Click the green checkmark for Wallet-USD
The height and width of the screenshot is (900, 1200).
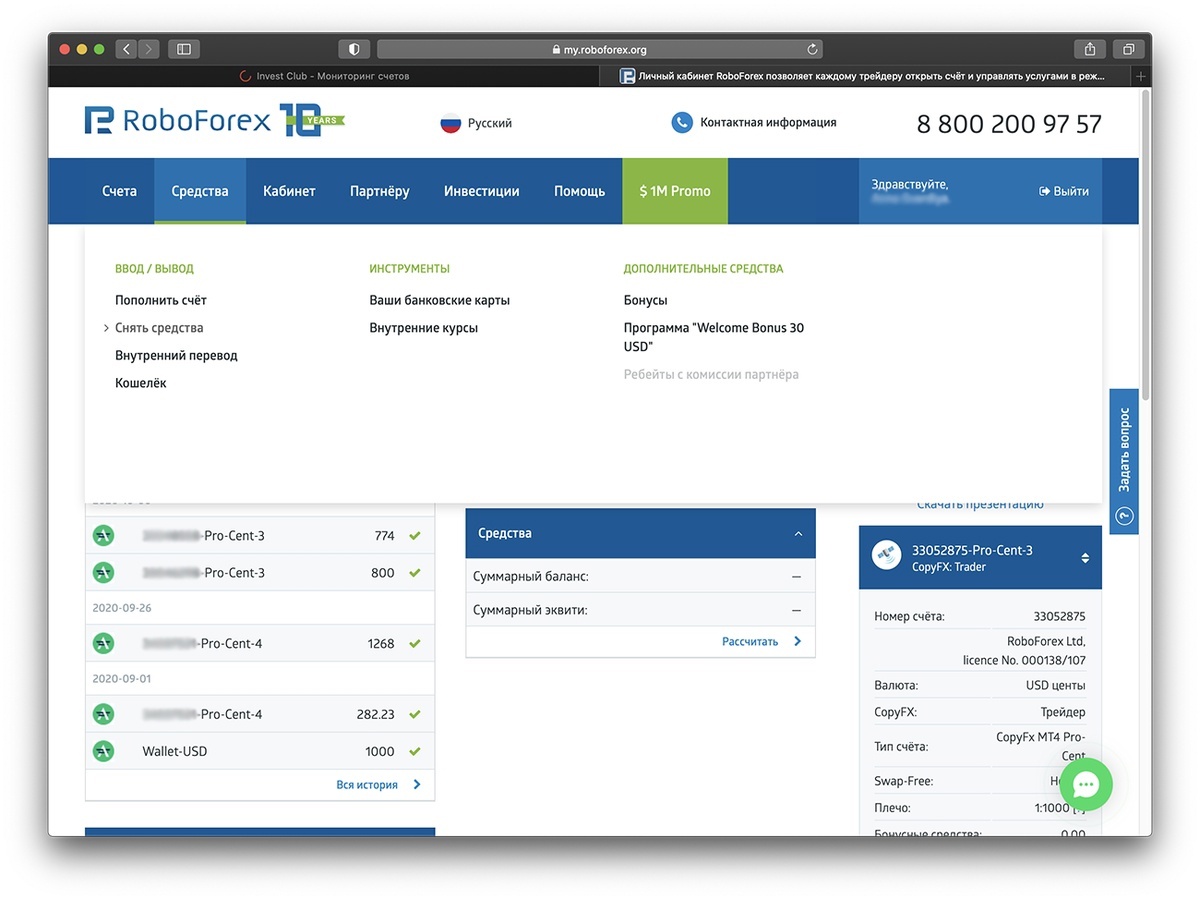click(415, 751)
